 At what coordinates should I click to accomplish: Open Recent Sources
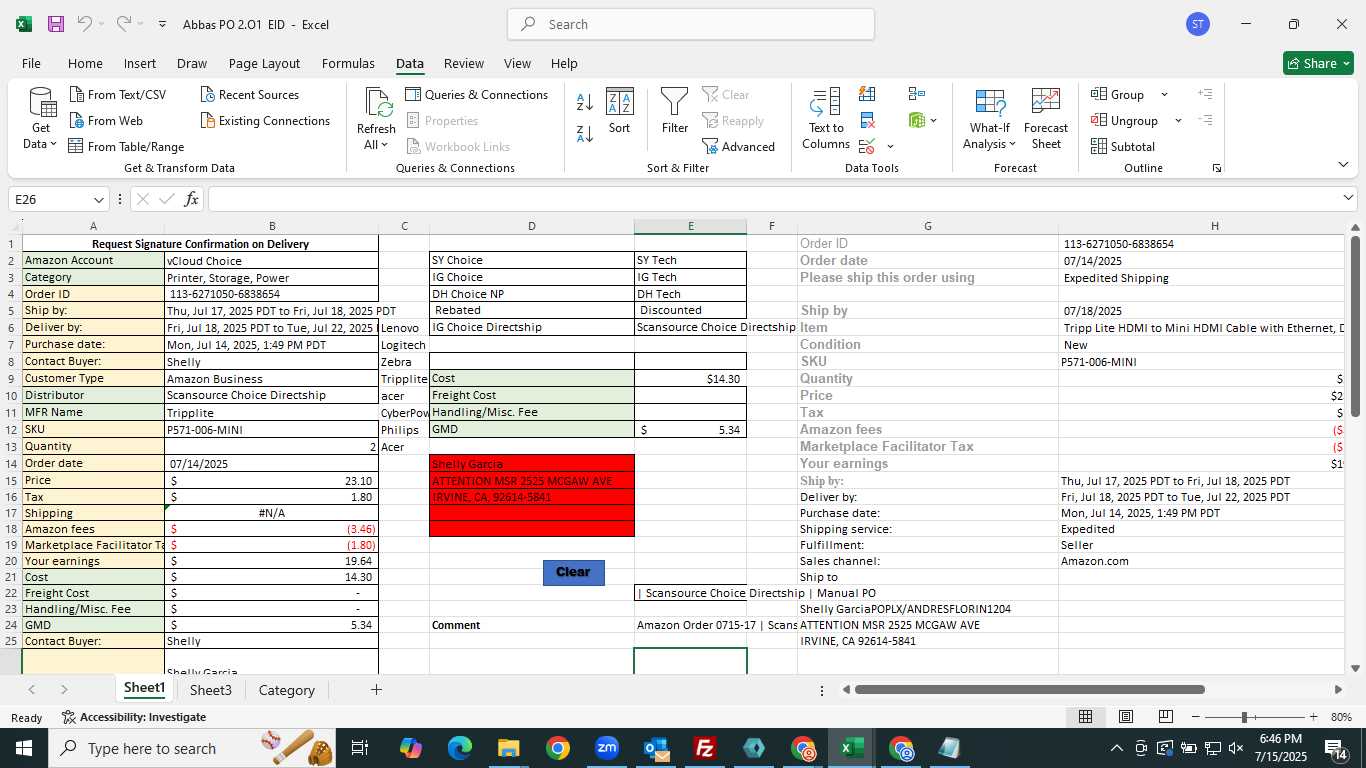click(249, 95)
